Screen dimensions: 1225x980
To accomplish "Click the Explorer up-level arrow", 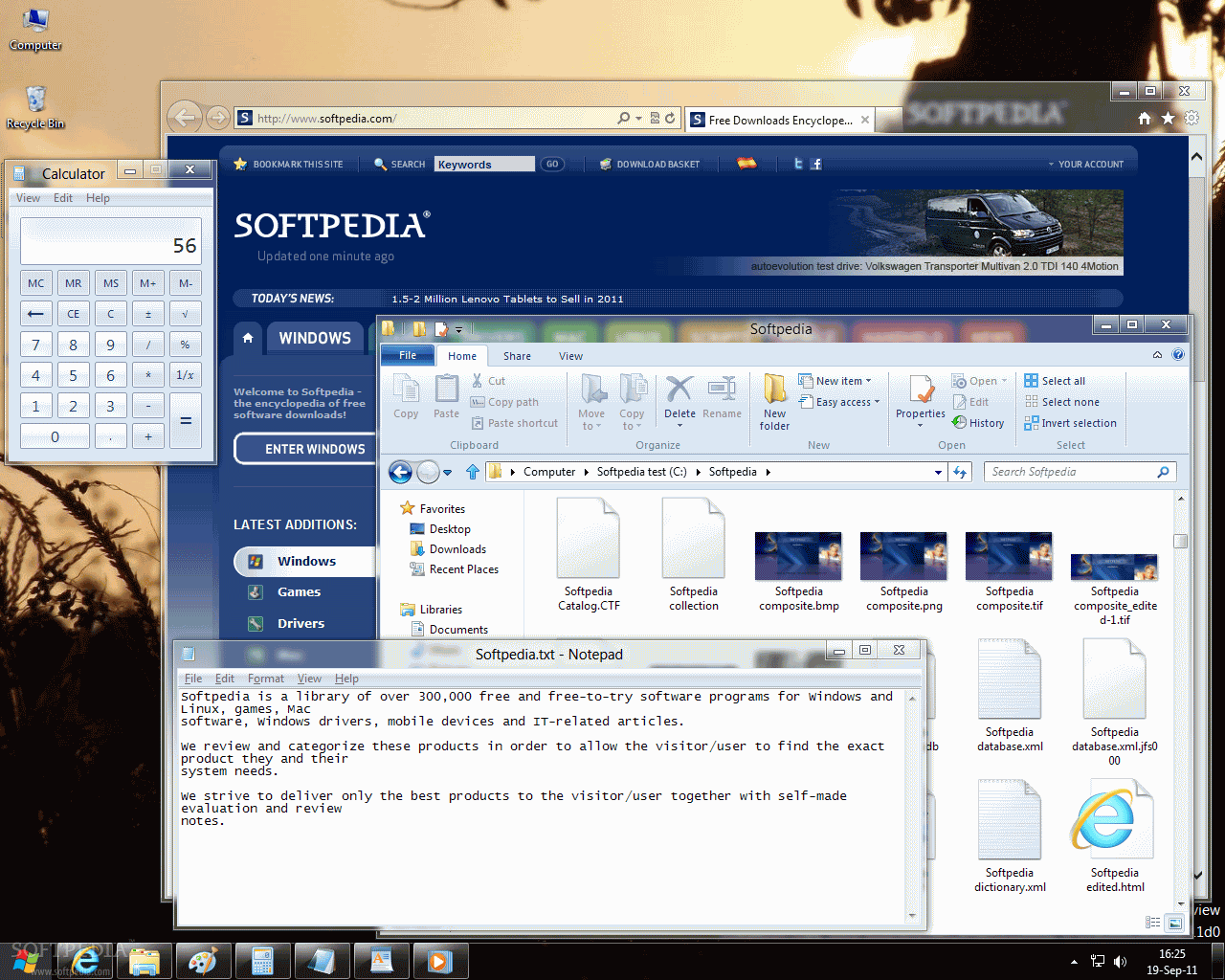I will click(473, 472).
